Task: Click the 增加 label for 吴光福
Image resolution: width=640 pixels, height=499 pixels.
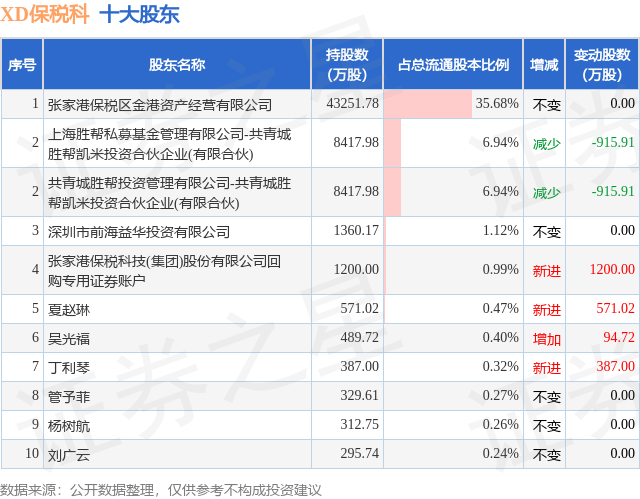Action: pos(547,339)
